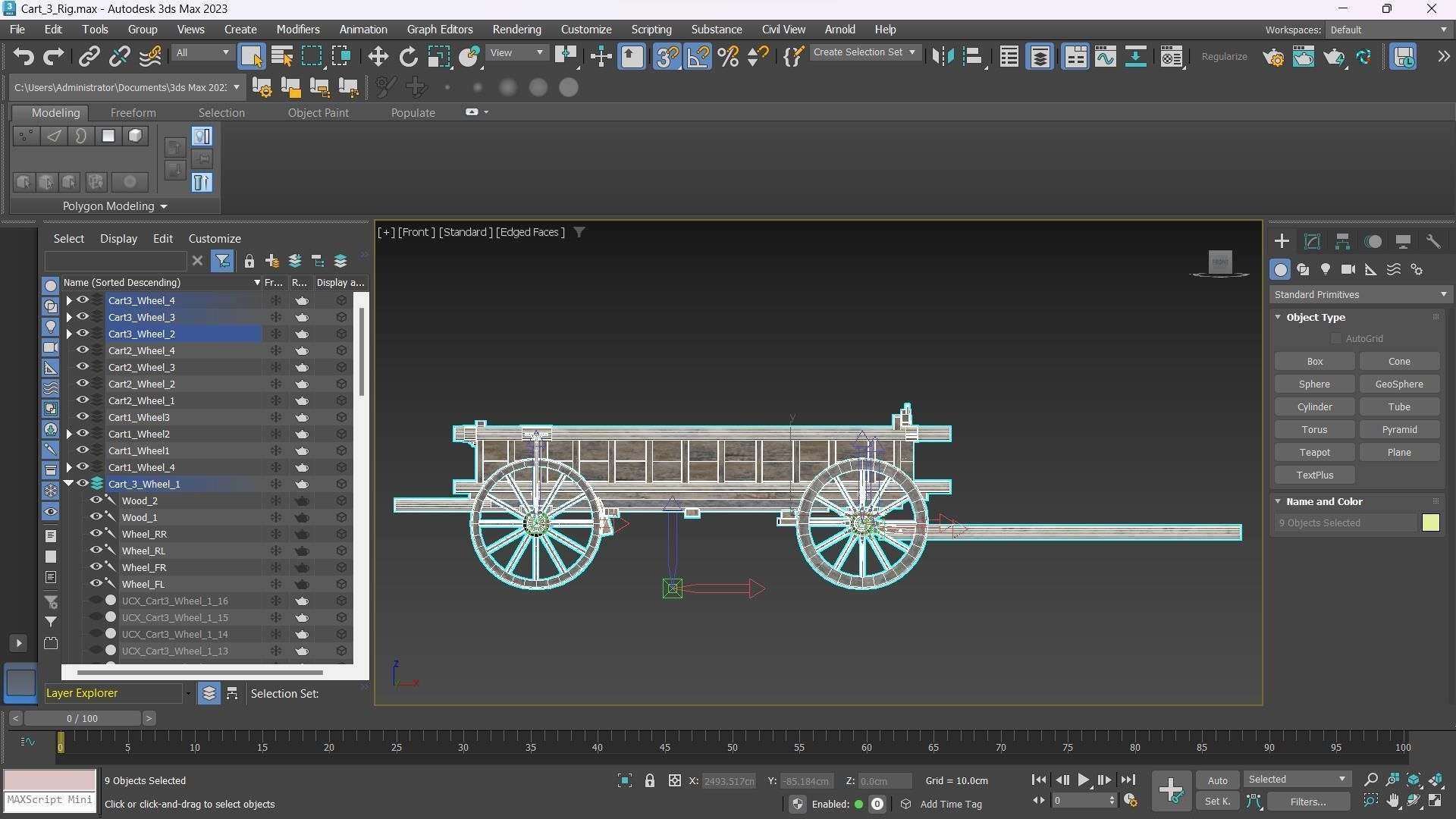Expand the Cart1_Wheel2 layer
1456x819 pixels.
tap(69, 434)
